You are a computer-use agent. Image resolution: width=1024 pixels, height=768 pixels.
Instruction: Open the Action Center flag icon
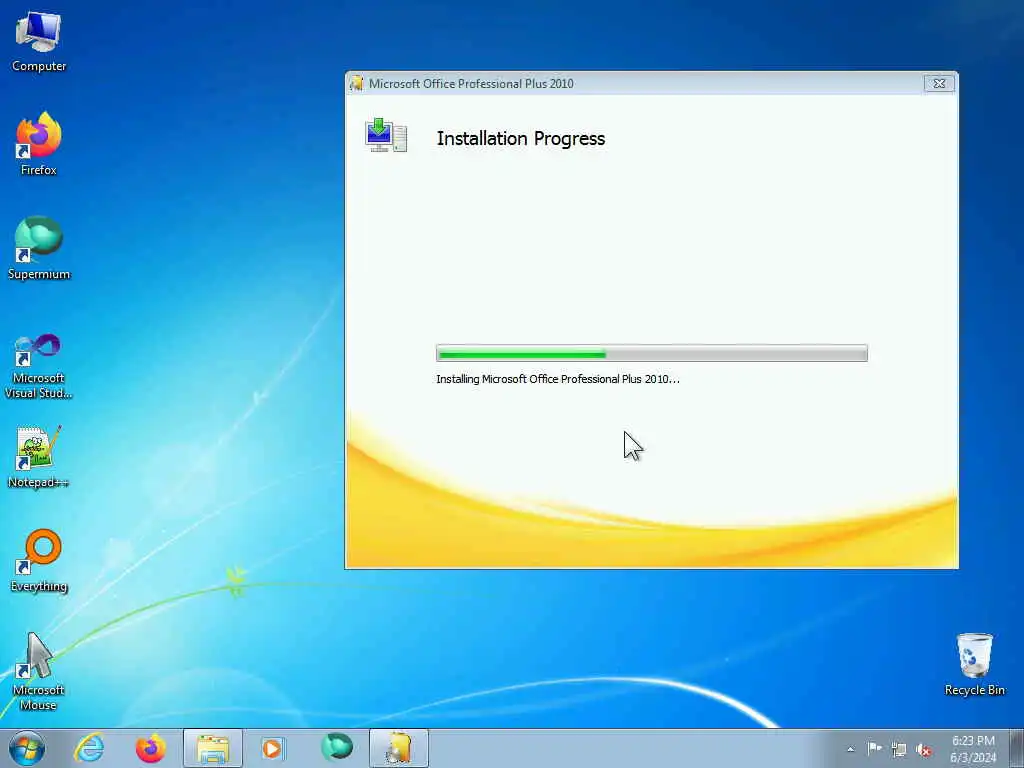coord(874,748)
